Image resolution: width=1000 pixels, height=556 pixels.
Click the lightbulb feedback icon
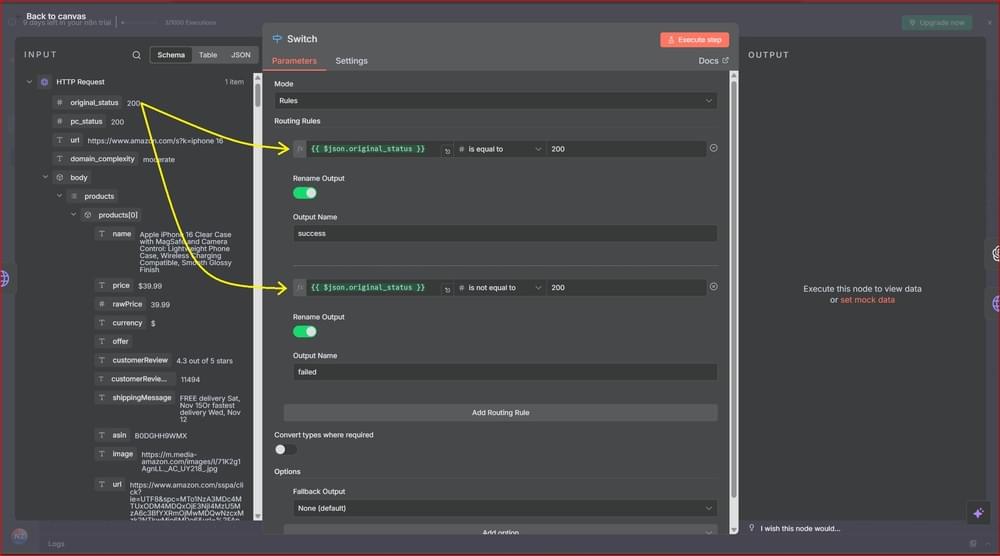[x=752, y=528]
